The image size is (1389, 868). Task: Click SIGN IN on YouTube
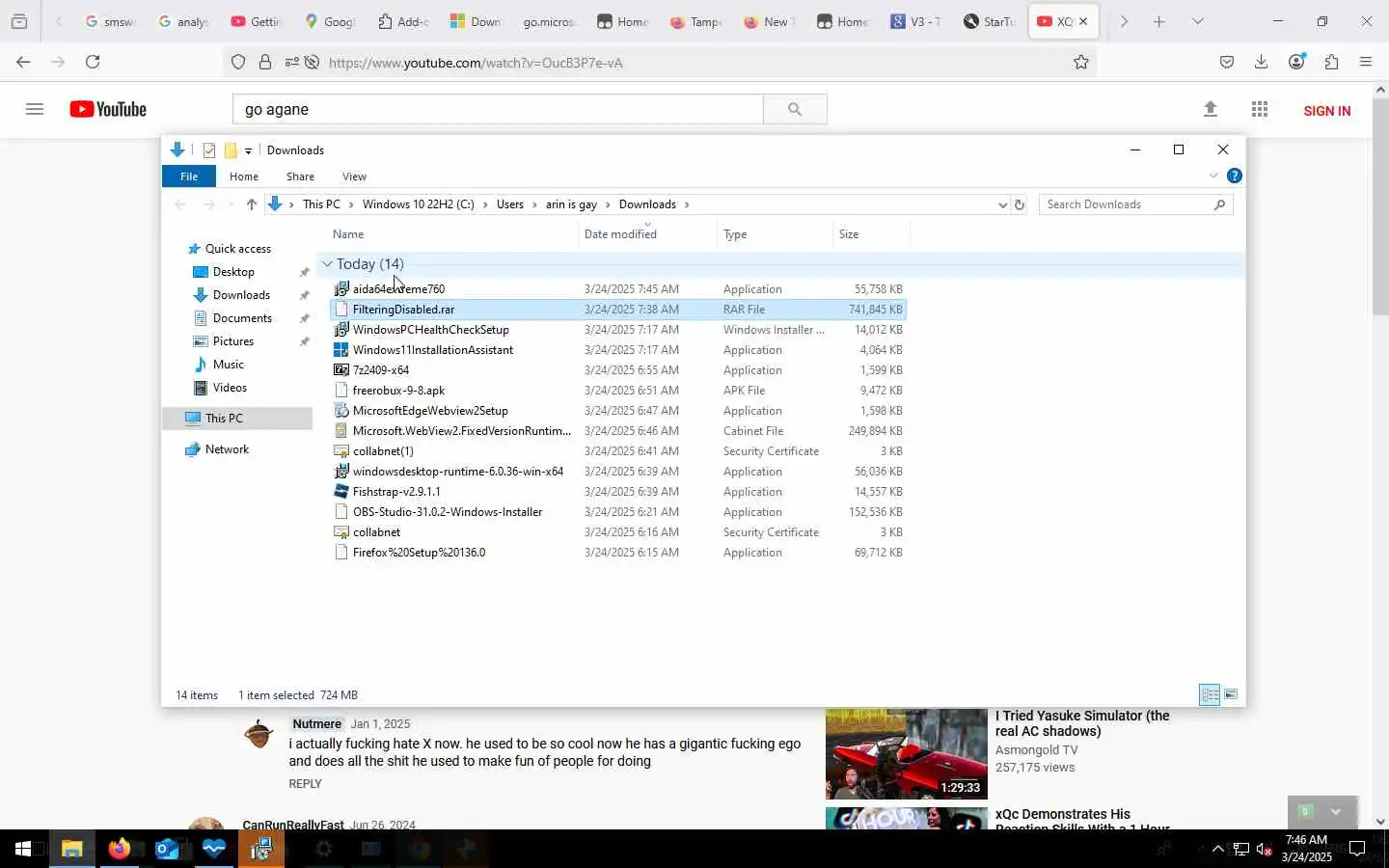click(1326, 111)
